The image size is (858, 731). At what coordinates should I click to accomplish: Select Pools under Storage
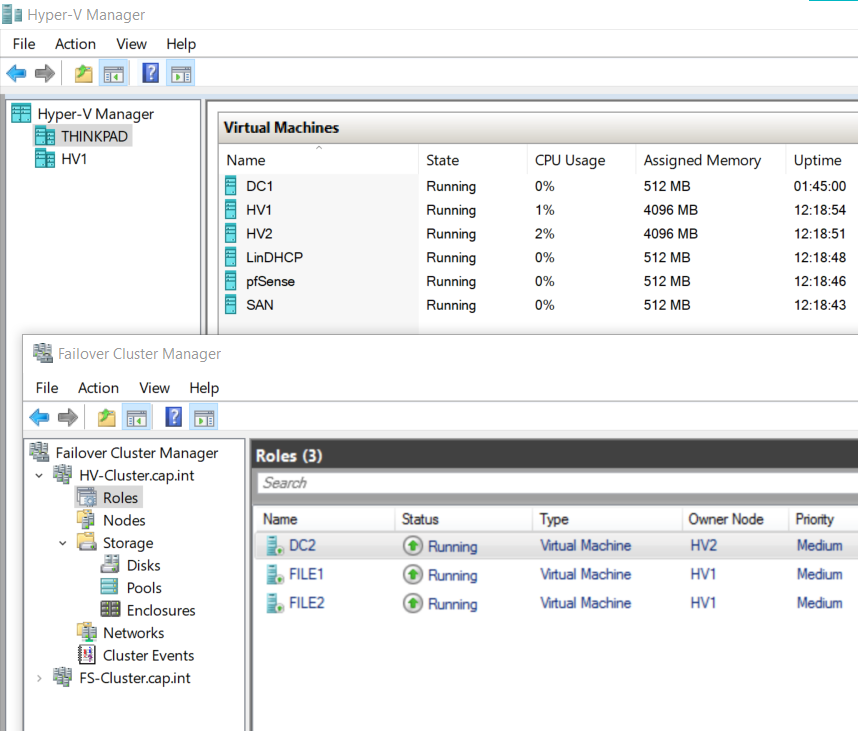click(144, 588)
